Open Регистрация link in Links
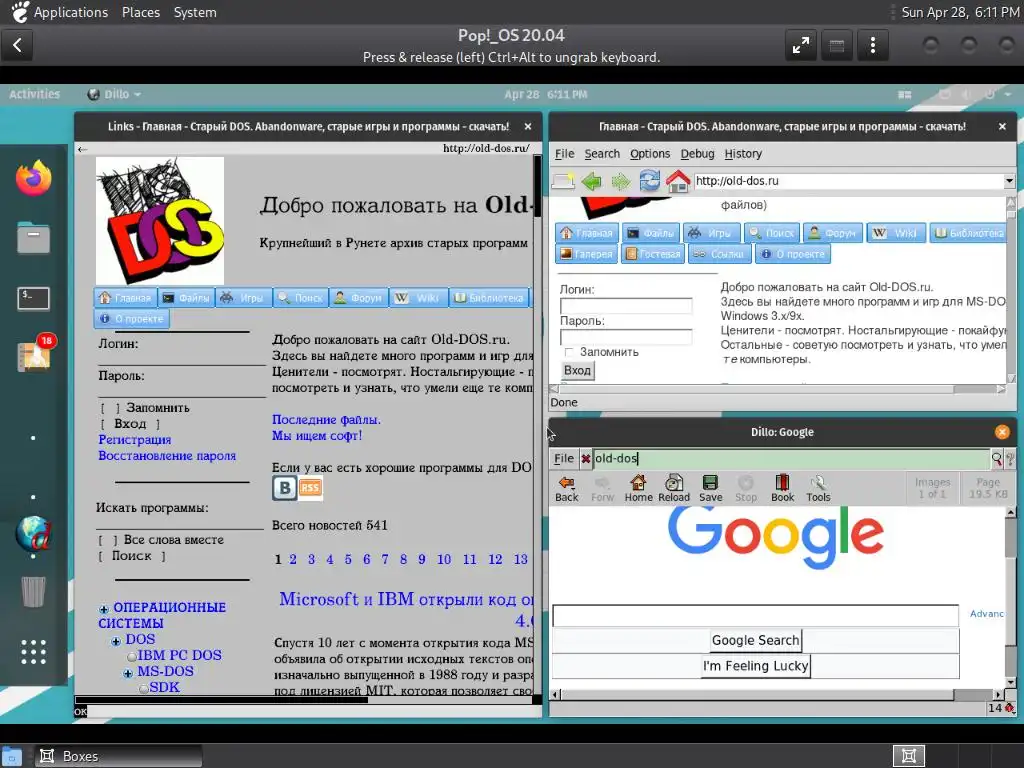 tap(135, 440)
